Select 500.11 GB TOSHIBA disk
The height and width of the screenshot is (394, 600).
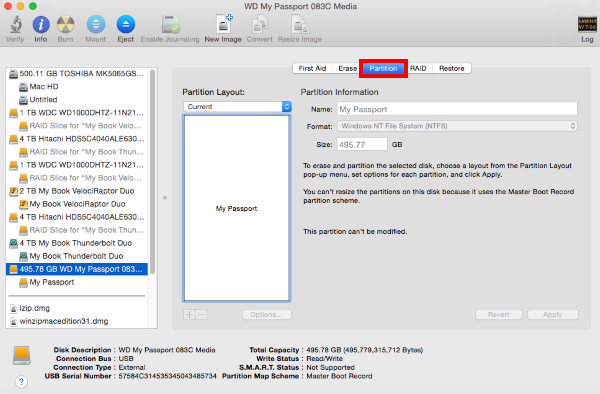point(77,73)
